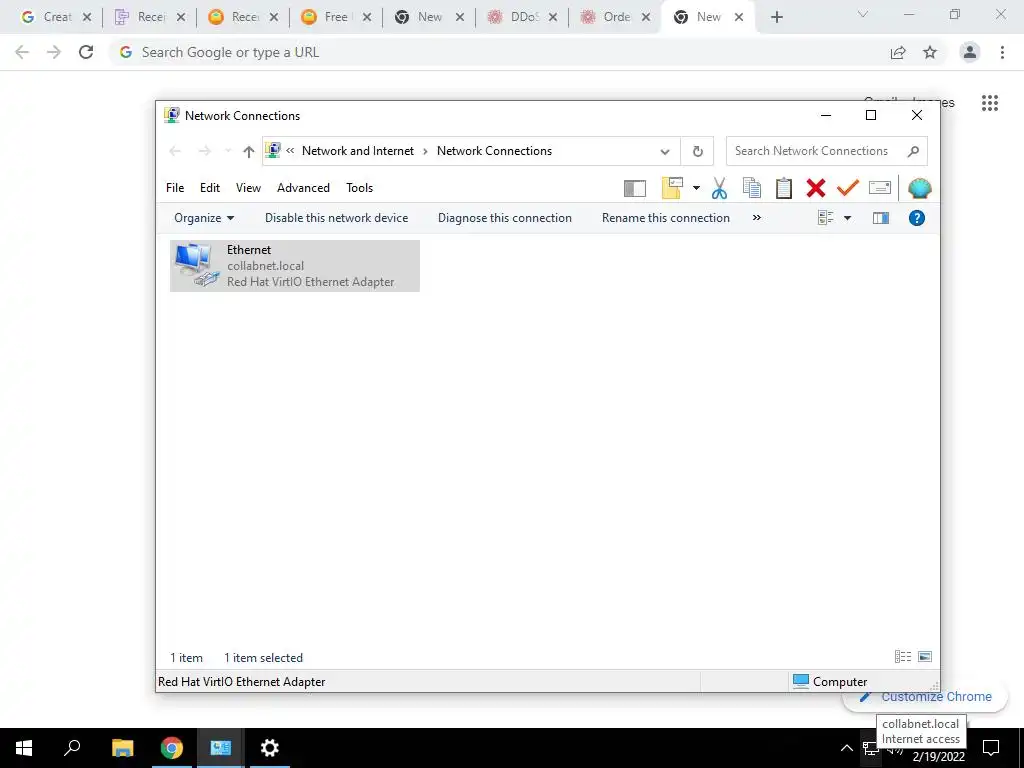Show more commands with the double chevron

(x=757, y=217)
